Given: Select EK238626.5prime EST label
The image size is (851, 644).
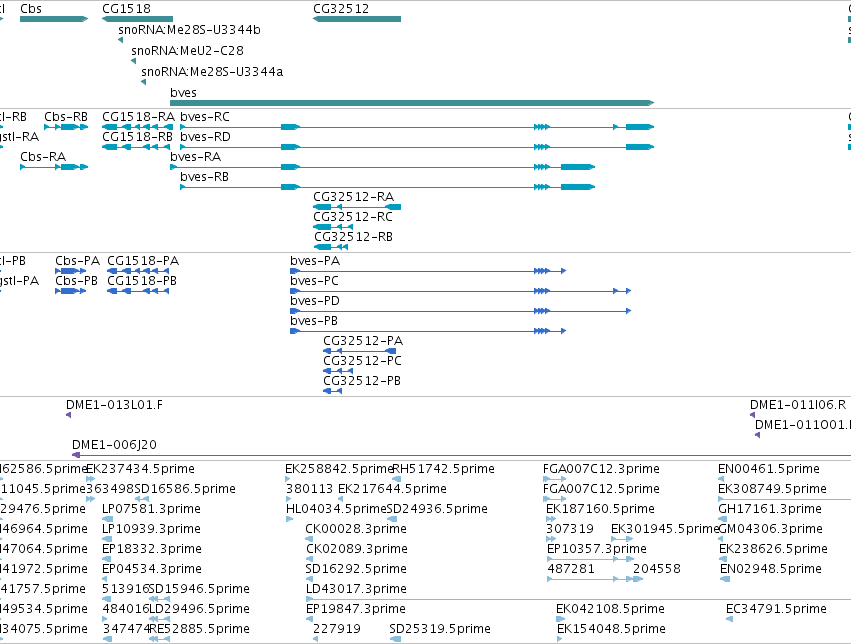Looking at the screenshot, I should click(x=773, y=549).
